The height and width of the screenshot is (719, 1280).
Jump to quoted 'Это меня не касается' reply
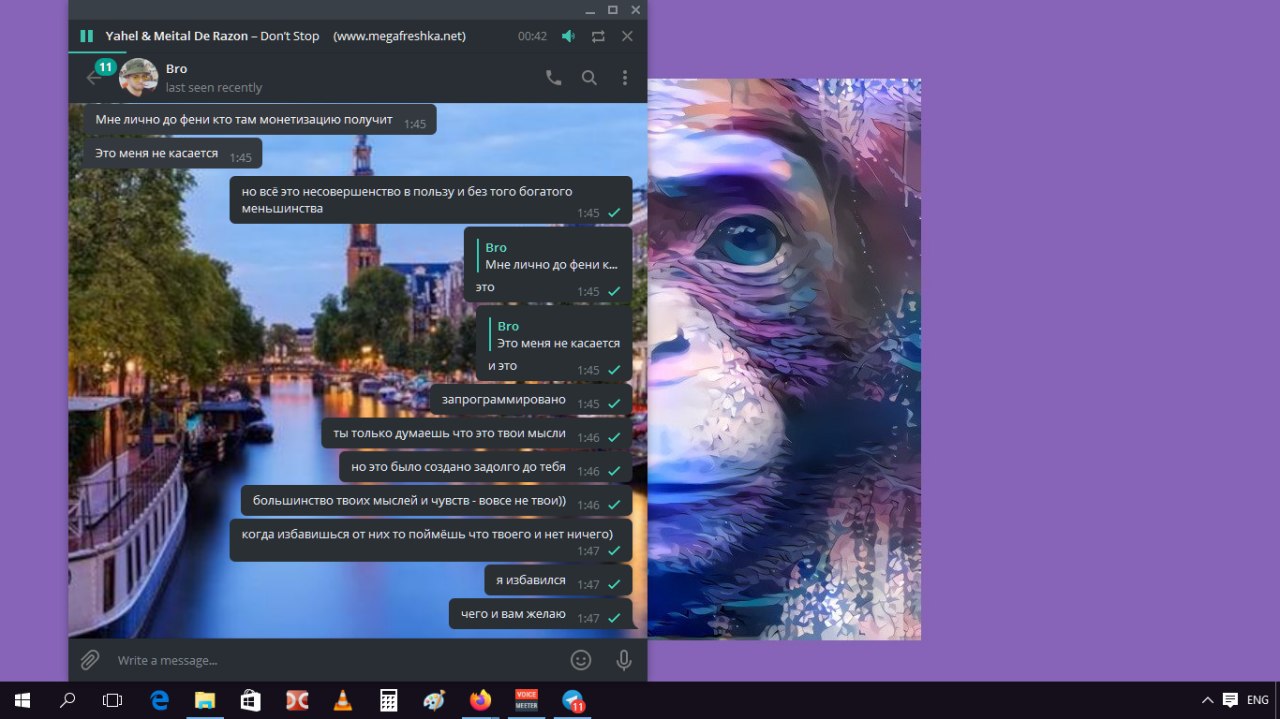[555, 335]
